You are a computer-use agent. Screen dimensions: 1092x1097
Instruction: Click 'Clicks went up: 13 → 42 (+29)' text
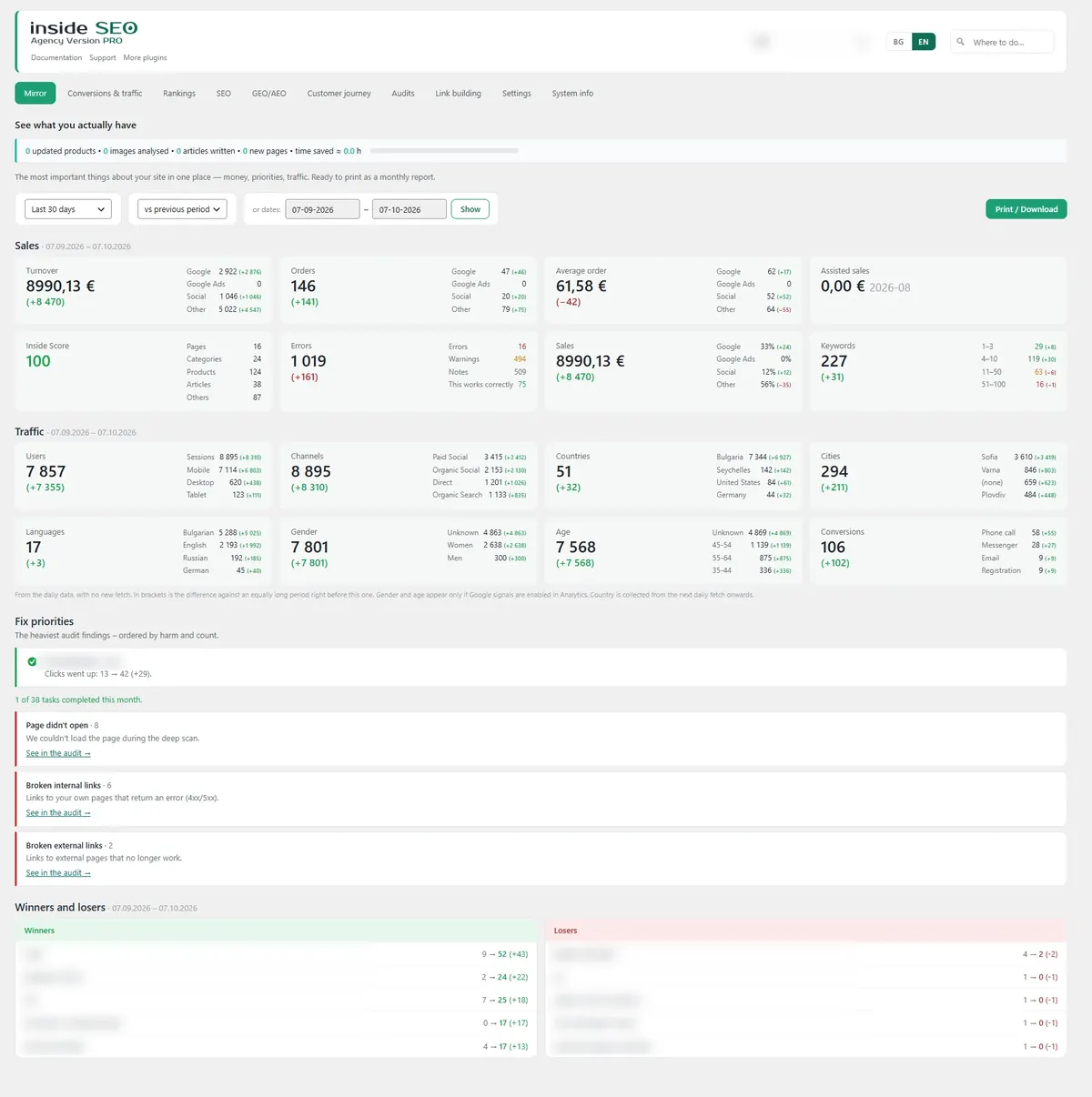click(x=98, y=674)
